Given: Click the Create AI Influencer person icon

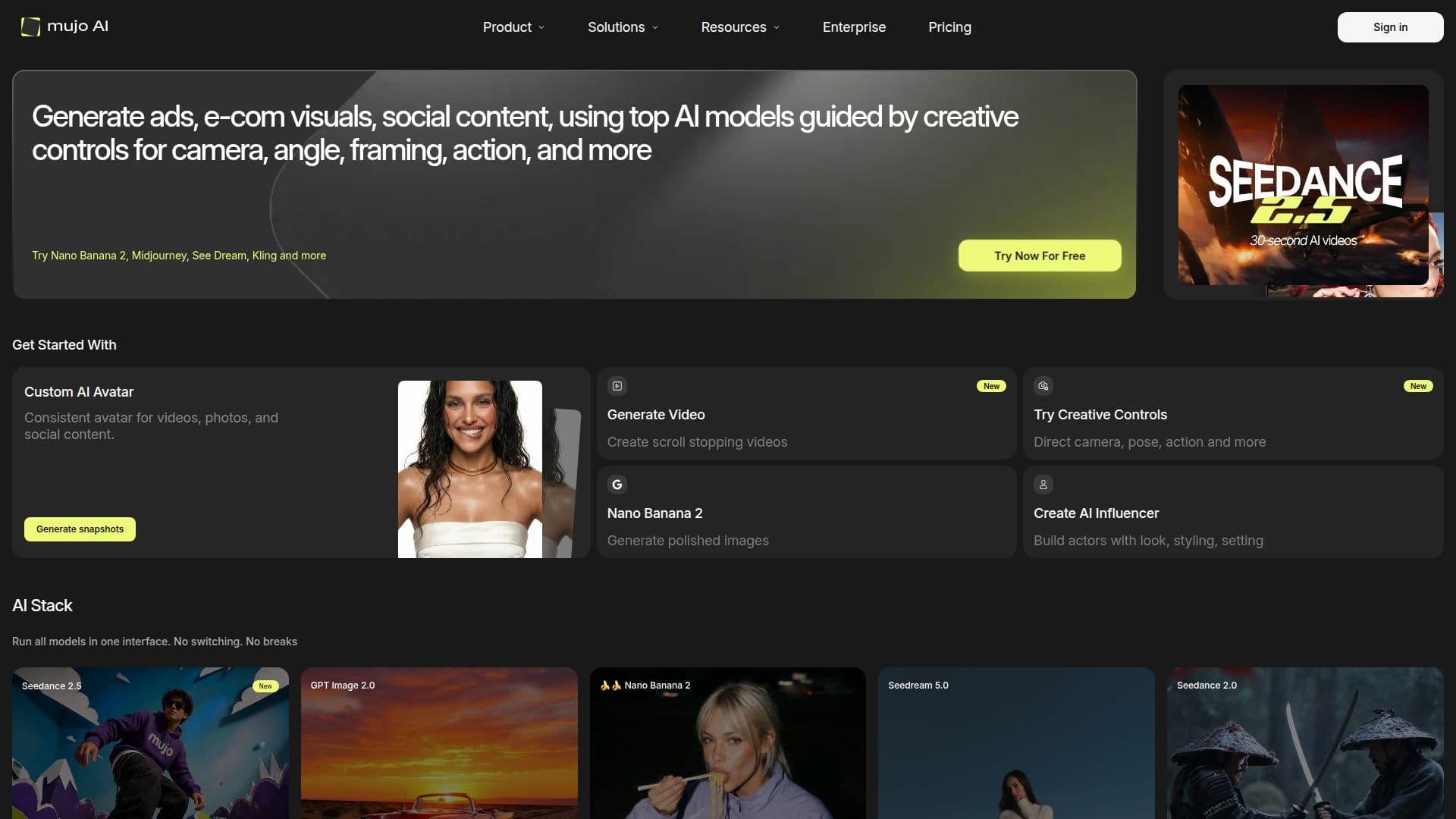Looking at the screenshot, I should click(1043, 485).
